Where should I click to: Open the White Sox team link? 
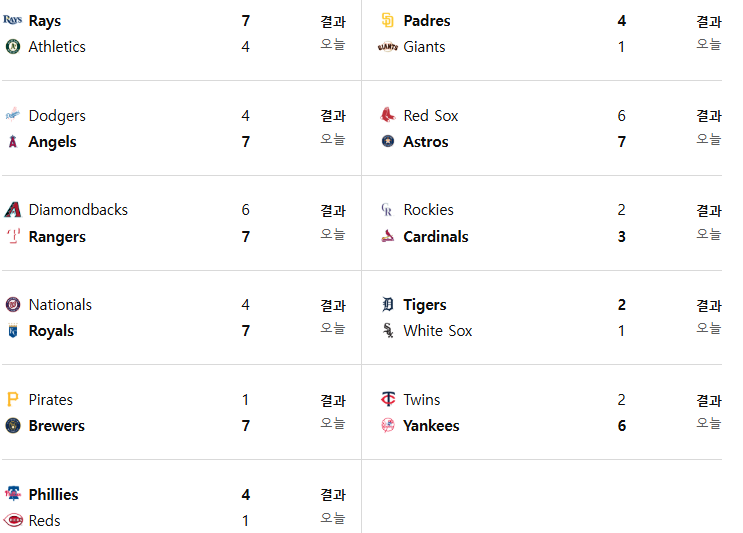437,331
